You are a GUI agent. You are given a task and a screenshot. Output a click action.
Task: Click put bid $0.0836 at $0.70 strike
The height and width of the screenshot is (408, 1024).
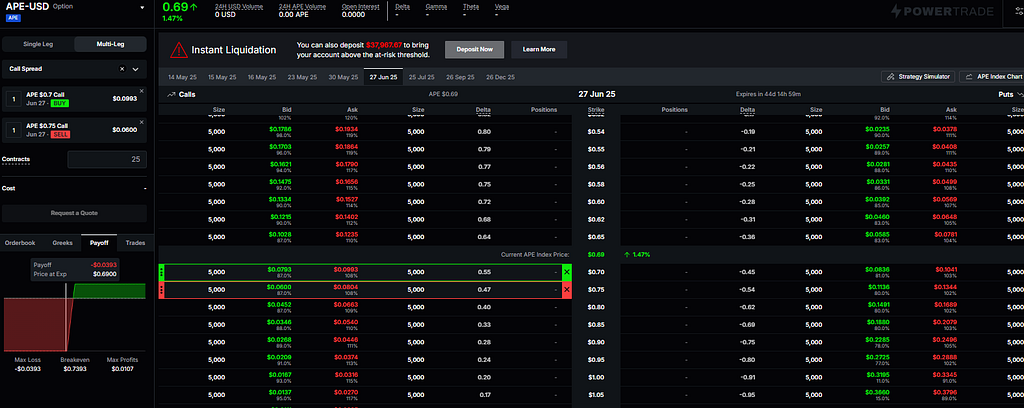click(x=878, y=269)
